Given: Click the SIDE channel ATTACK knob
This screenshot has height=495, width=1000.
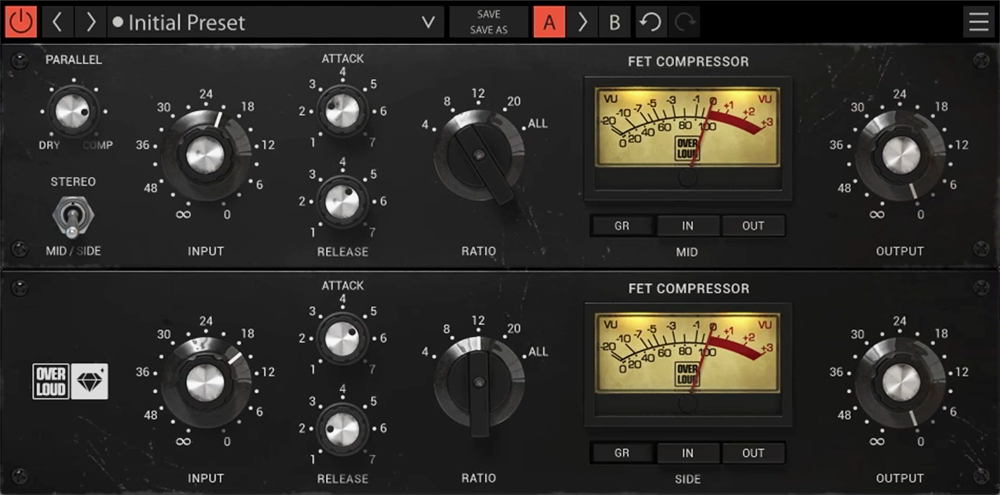Looking at the screenshot, I should pyautogui.click(x=342, y=338).
